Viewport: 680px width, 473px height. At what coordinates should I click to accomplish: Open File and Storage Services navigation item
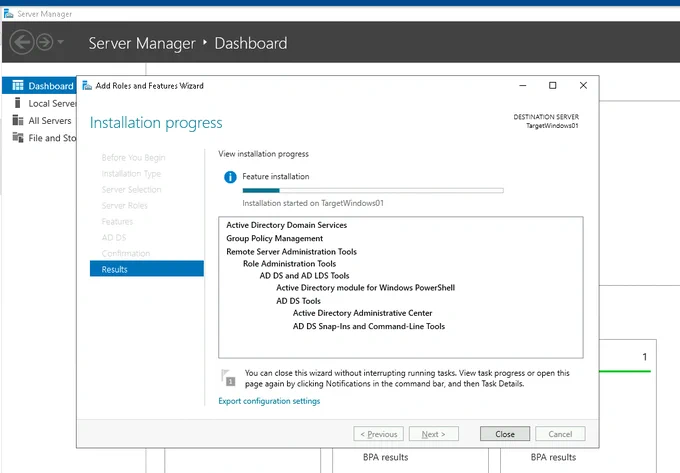pos(39,138)
